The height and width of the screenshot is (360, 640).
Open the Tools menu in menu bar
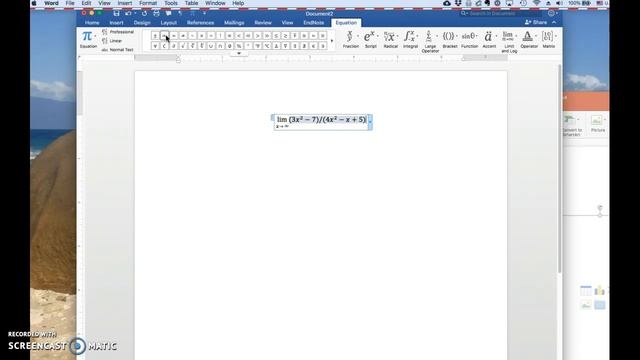[171, 3]
